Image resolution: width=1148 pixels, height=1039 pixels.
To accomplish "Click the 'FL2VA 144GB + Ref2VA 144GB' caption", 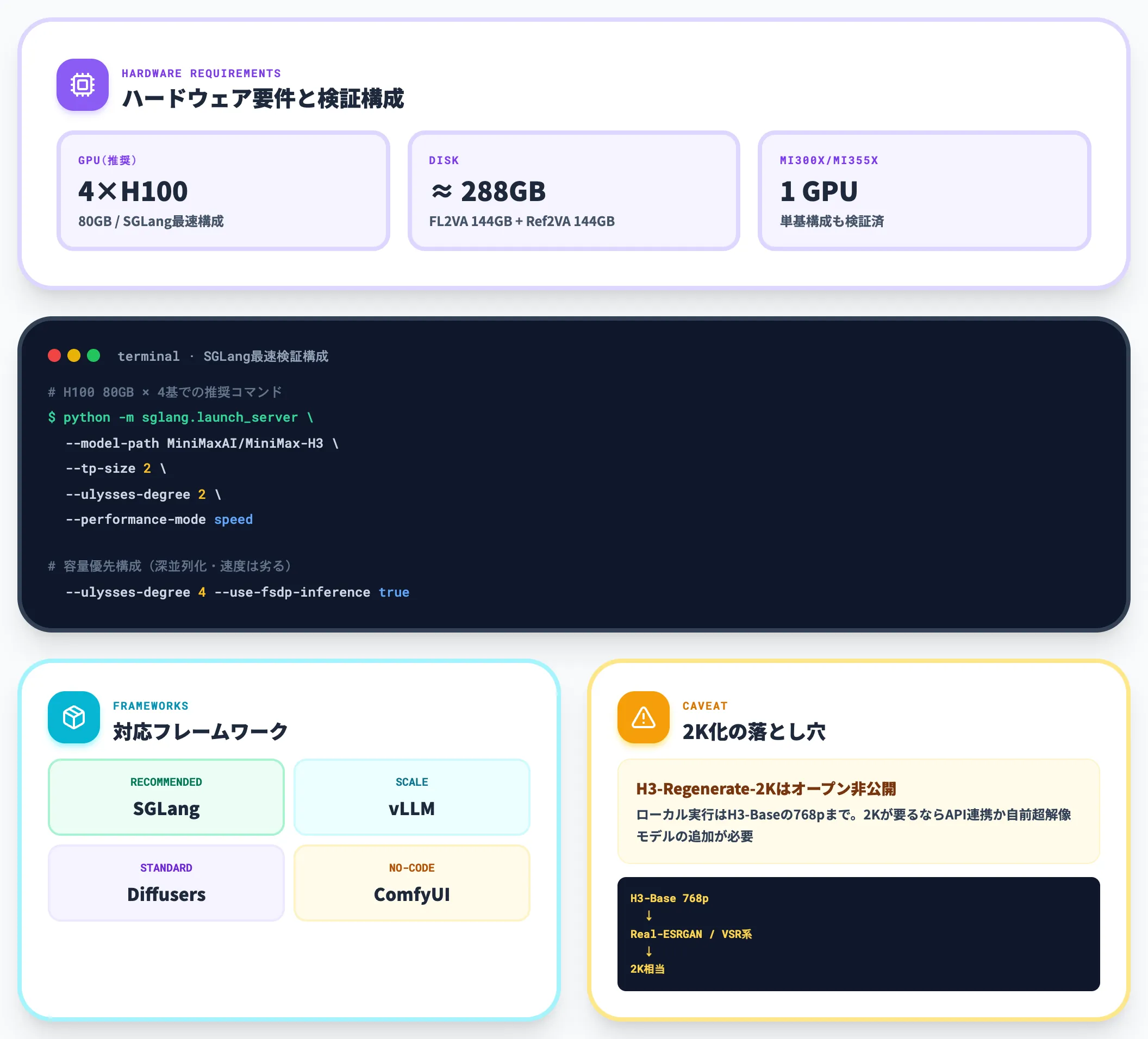I will [x=522, y=222].
